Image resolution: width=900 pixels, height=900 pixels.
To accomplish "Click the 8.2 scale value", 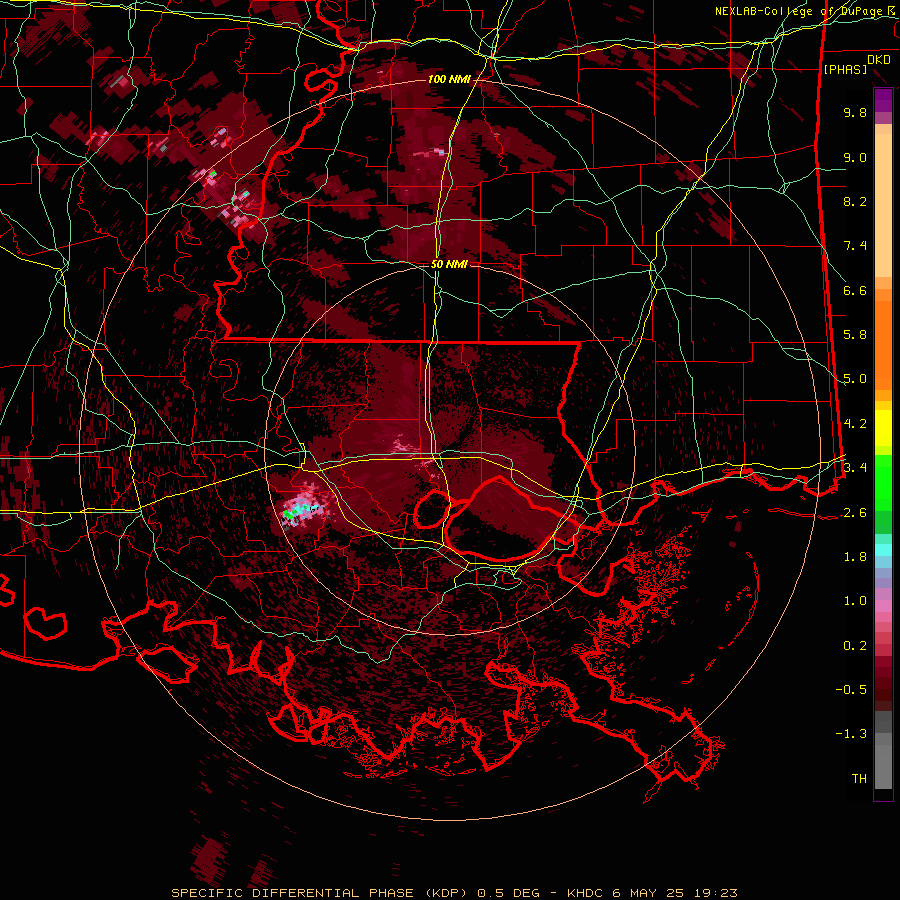I will pyautogui.click(x=855, y=201).
